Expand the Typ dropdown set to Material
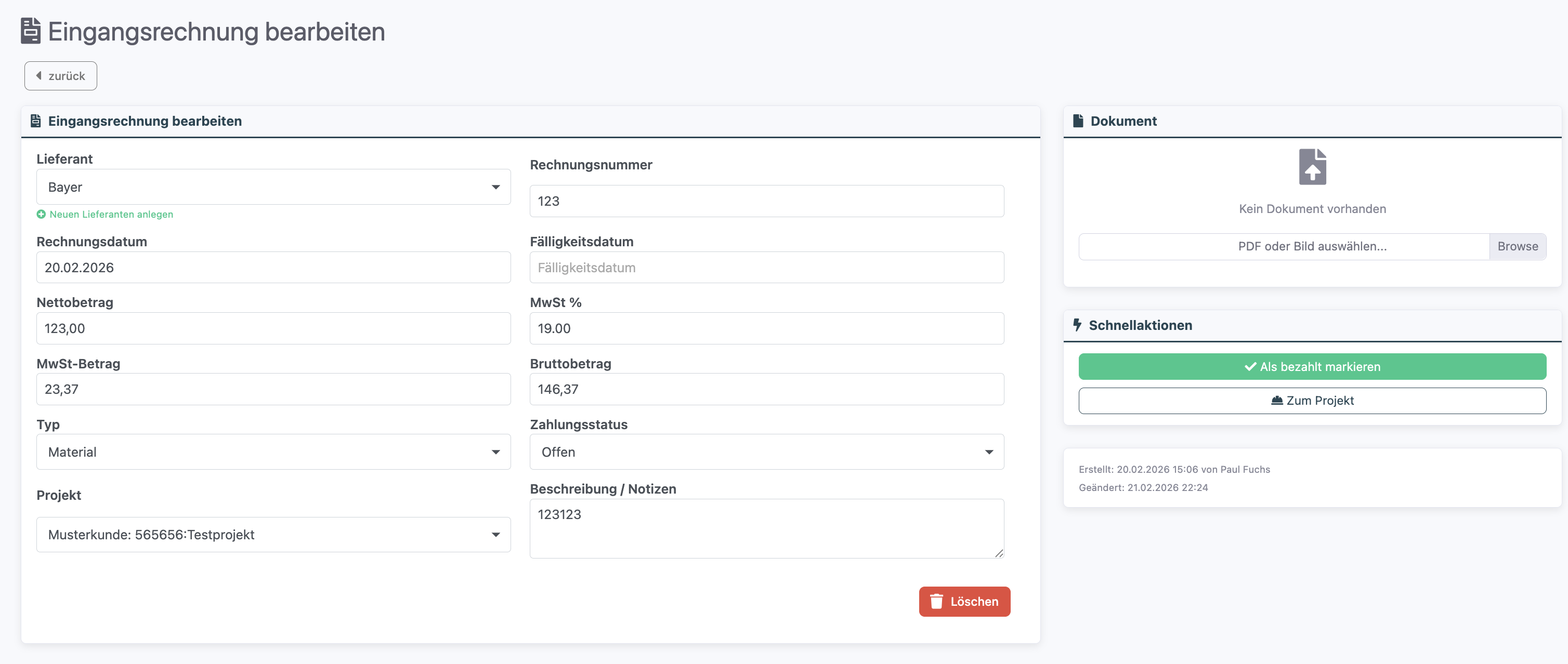 click(x=273, y=452)
